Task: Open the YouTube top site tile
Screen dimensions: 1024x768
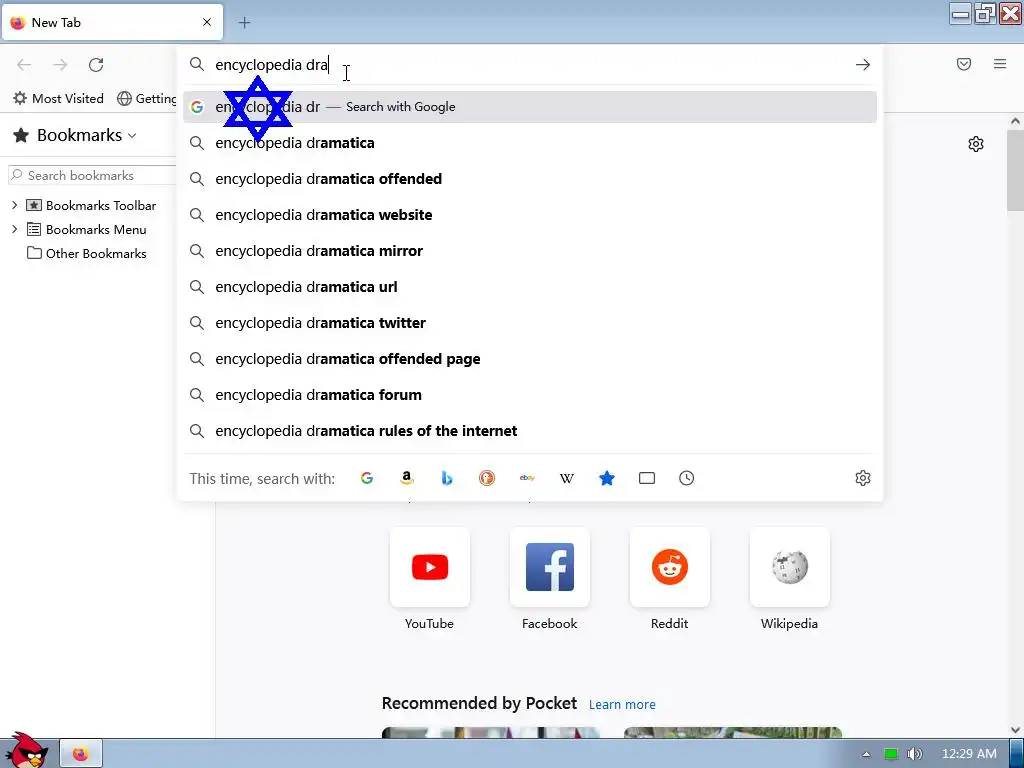Action: click(x=430, y=567)
